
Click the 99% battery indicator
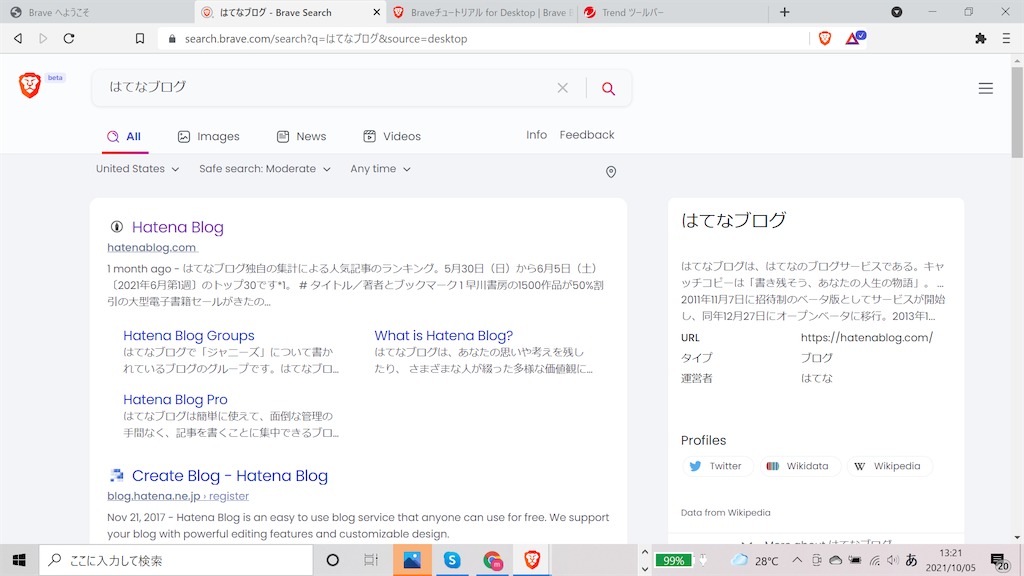(673, 560)
